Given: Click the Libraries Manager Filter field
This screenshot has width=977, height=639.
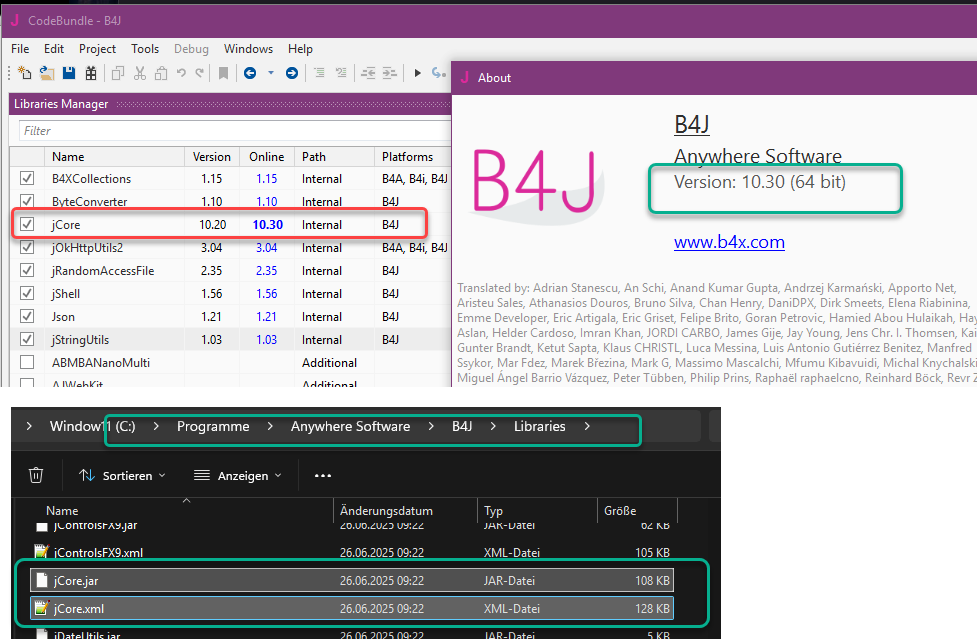Looking at the screenshot, I should click(234, 131).
